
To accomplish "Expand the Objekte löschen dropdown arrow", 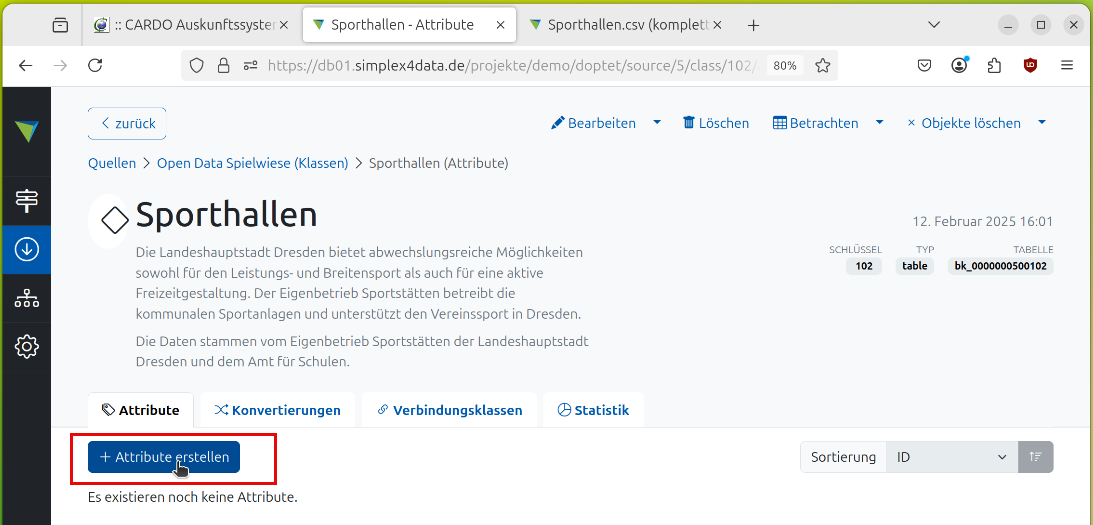I will pos(1042,123).
